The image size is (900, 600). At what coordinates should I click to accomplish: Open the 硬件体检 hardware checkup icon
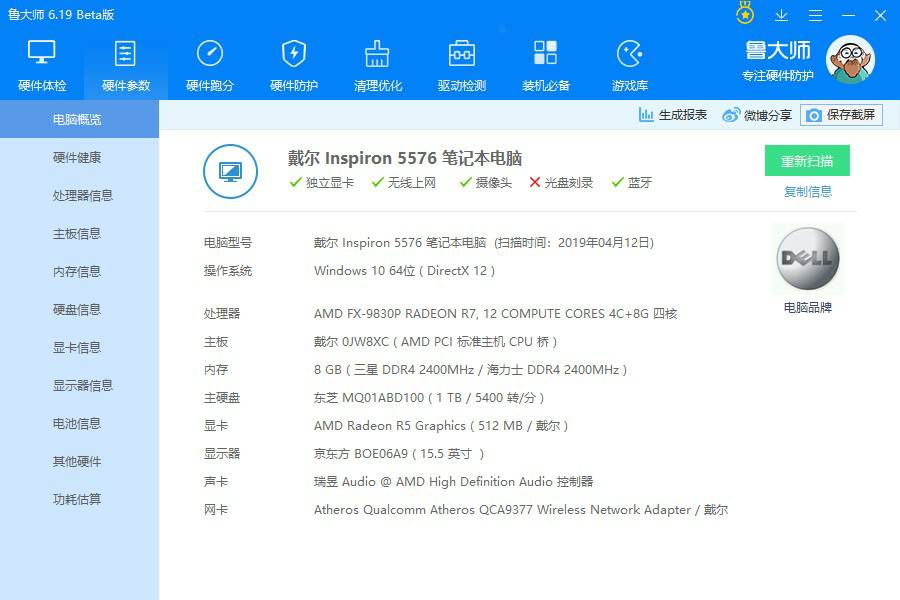42,53
